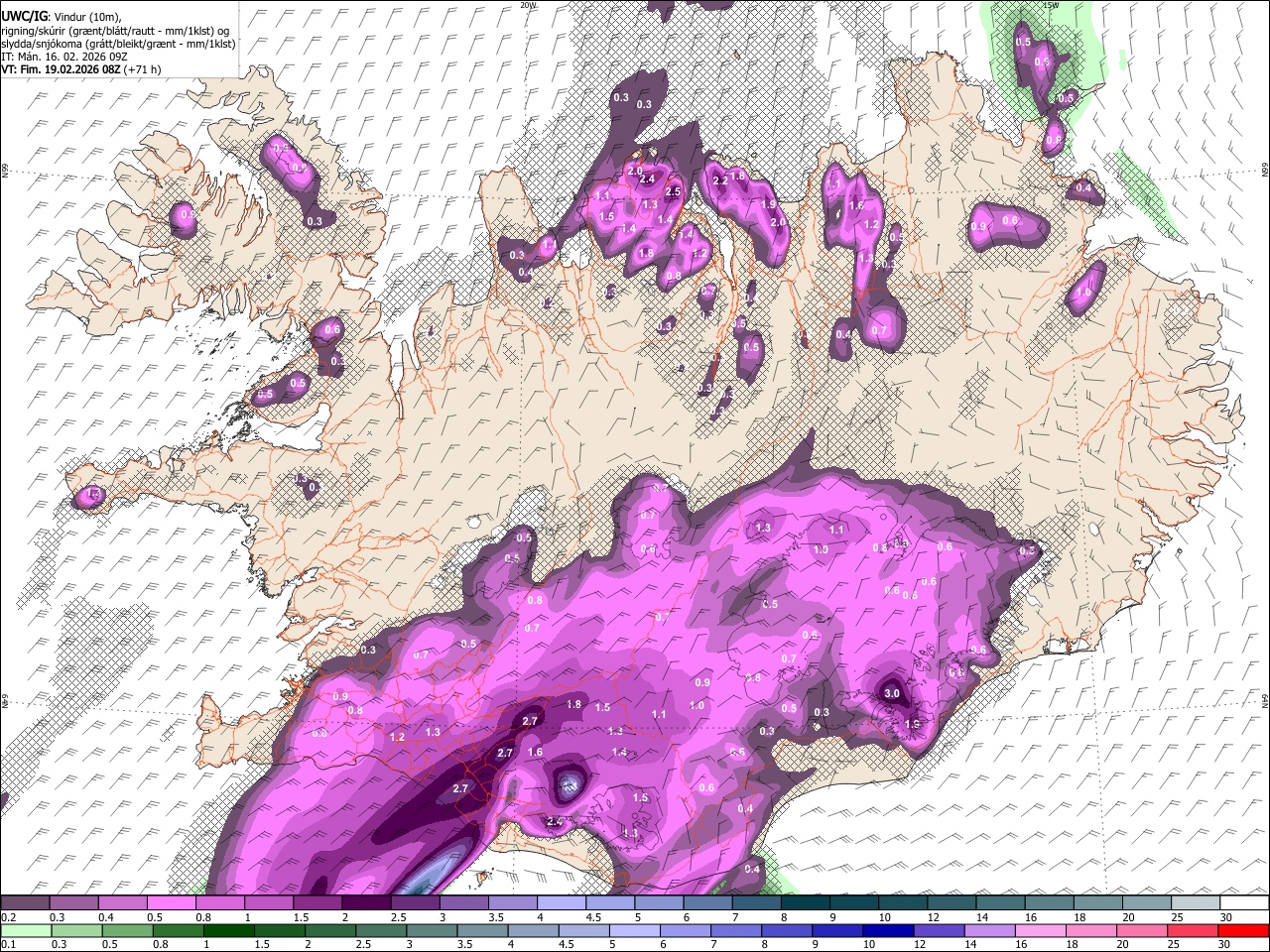The width and height of the screenshot is (1270, 952).
Task: Click the 3.0 precipitation peak value on the map
Action: (891, 693)
